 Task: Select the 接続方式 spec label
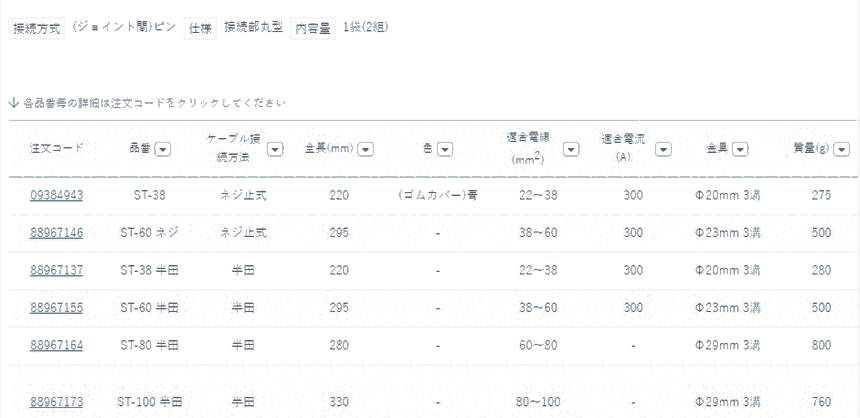[36, 29]
